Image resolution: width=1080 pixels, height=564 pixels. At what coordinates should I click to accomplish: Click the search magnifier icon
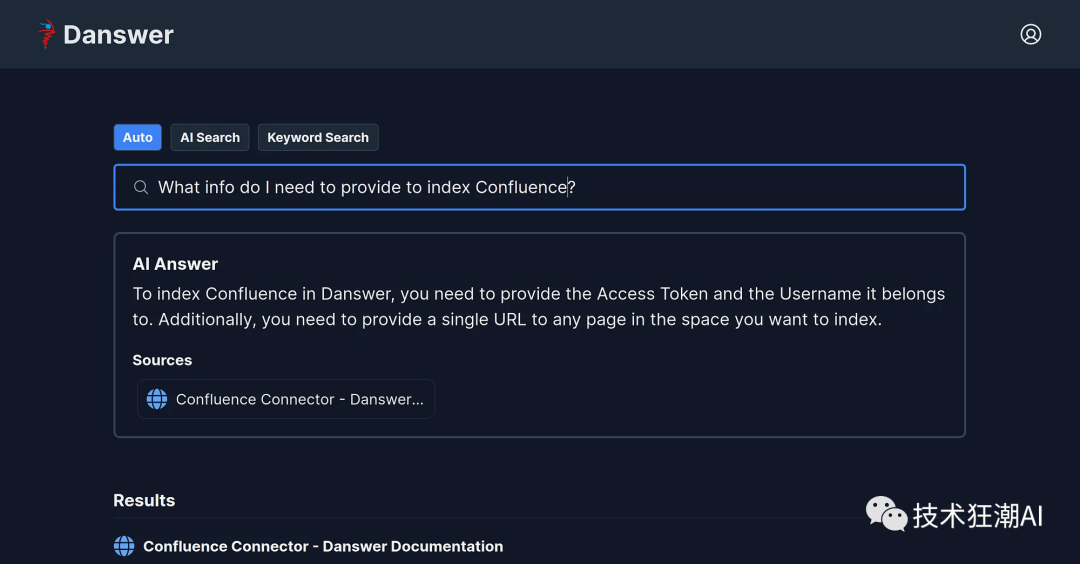tap(141, 187)
